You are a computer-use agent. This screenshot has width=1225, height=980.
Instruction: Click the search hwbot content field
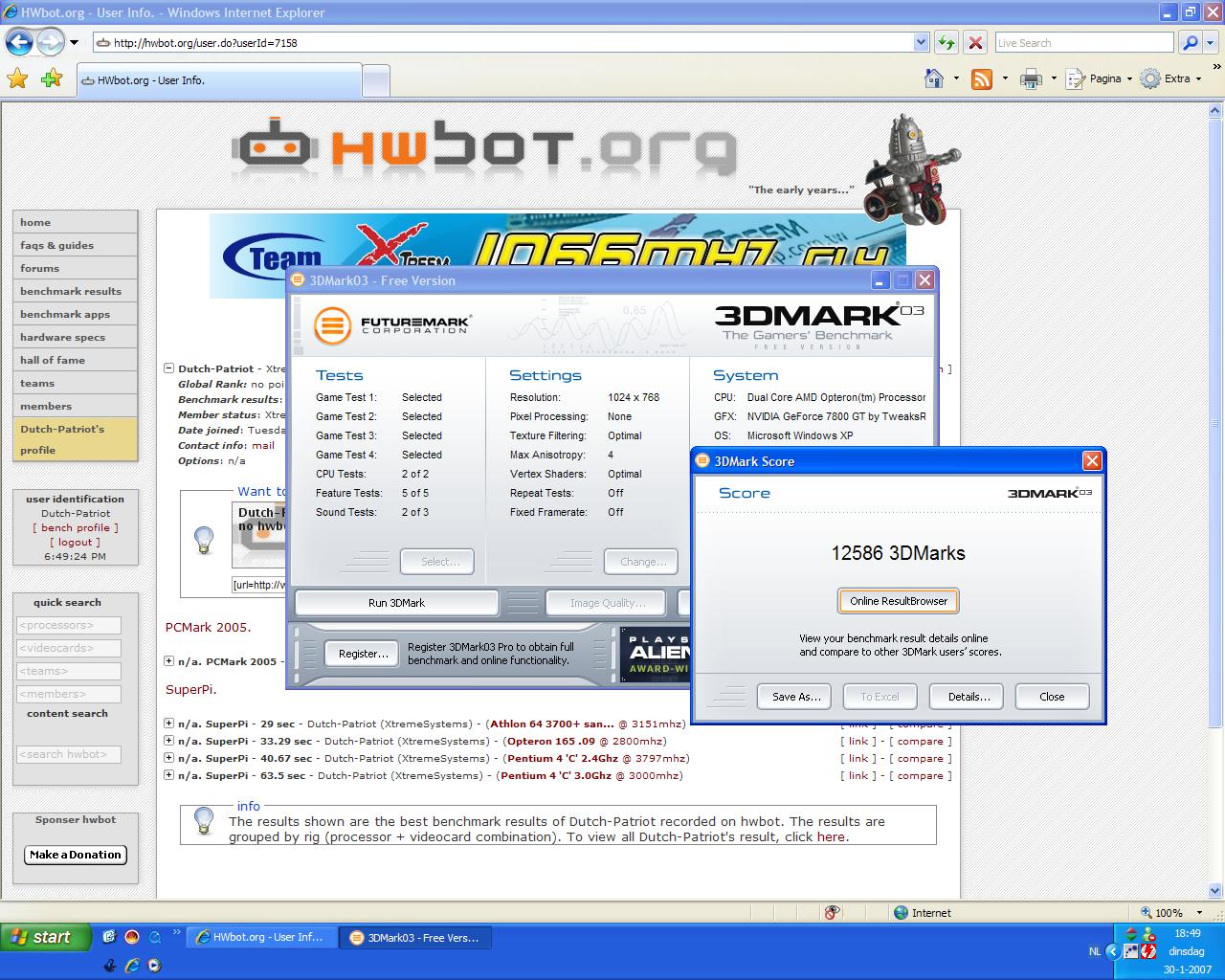(x=69, y=754)
